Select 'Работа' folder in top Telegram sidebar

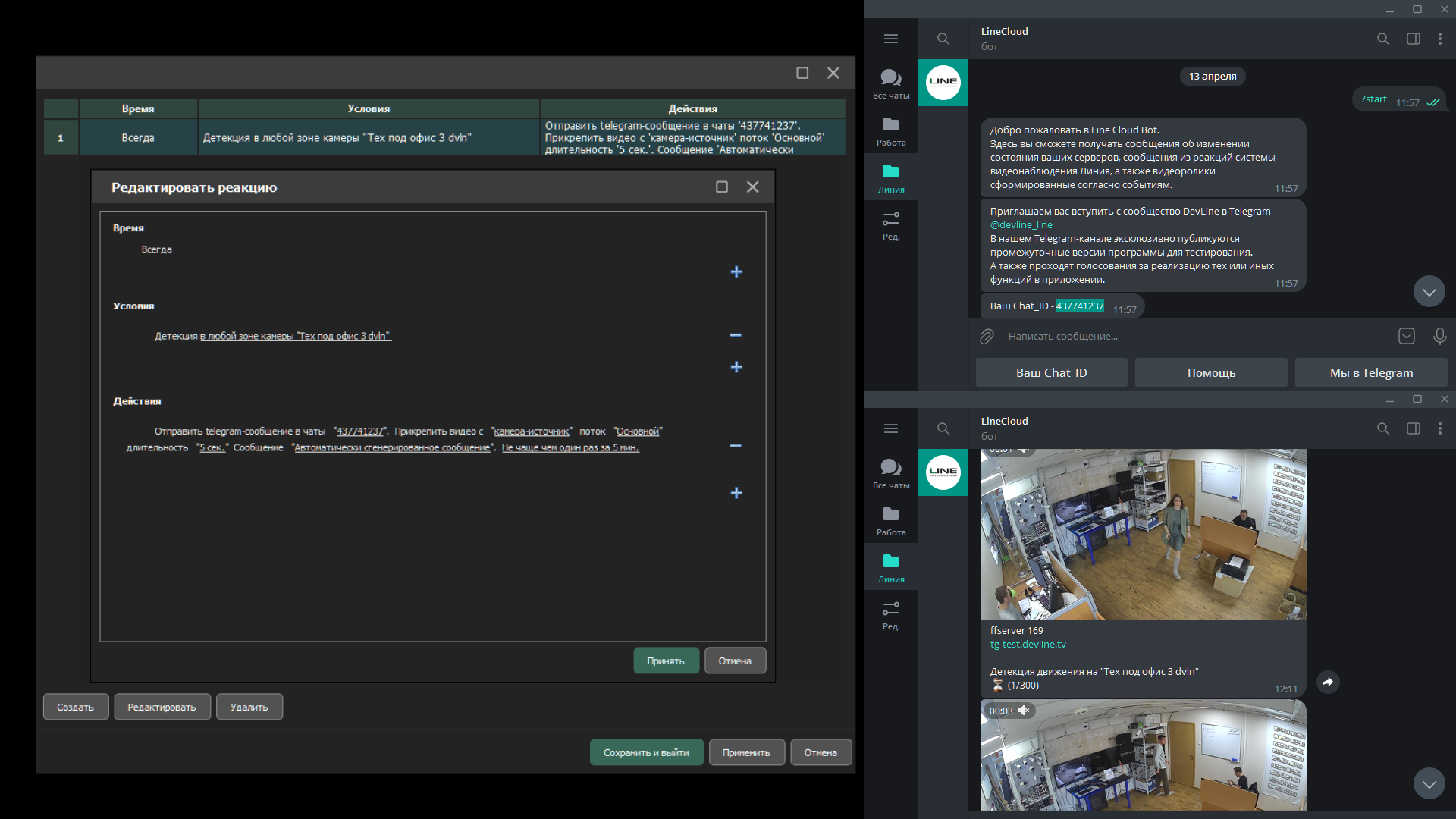coord(891,130)
